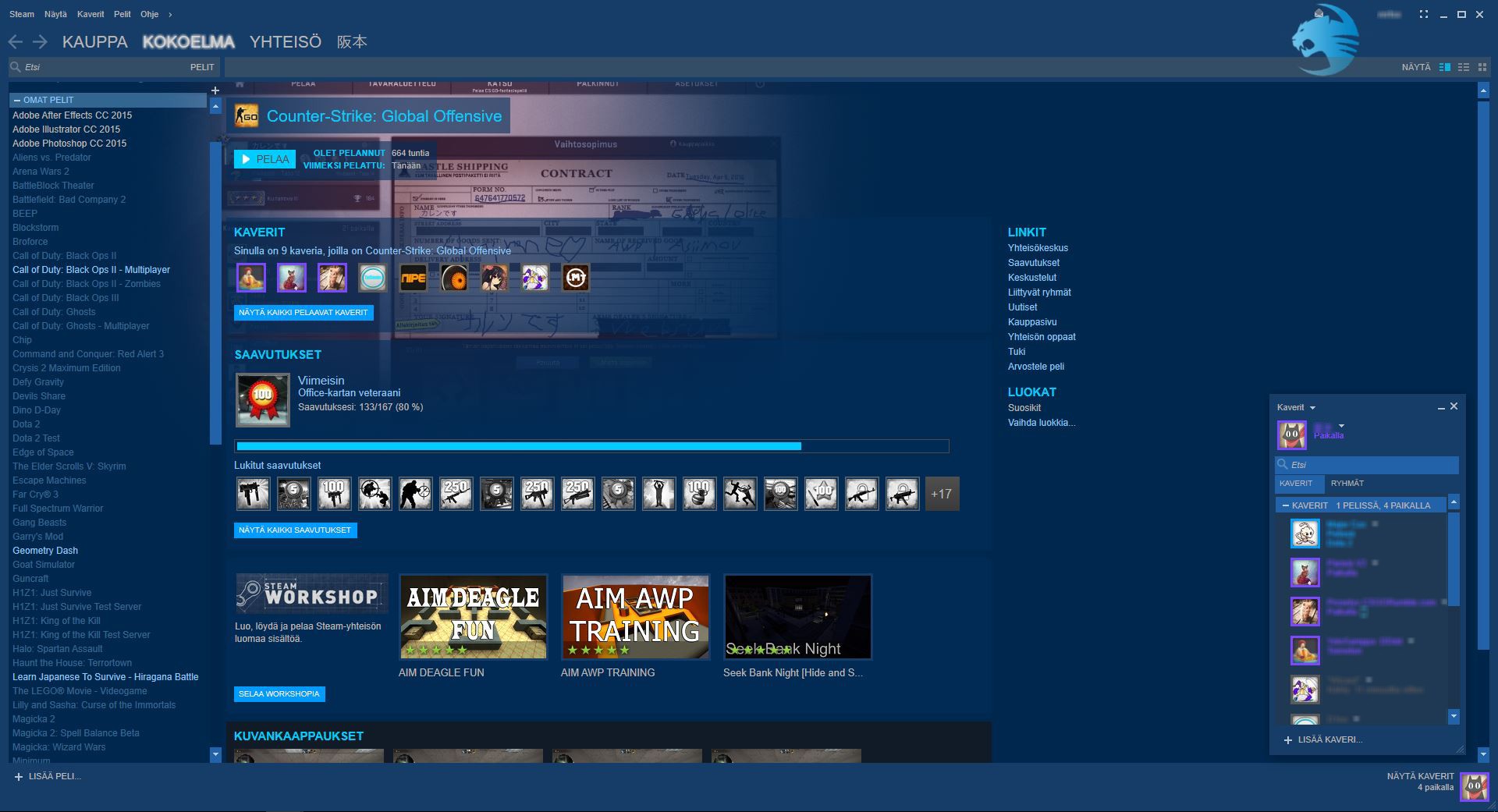Launch Big Picture mode icon
Screen dimensions: 1498x812
pos(1424,14)
